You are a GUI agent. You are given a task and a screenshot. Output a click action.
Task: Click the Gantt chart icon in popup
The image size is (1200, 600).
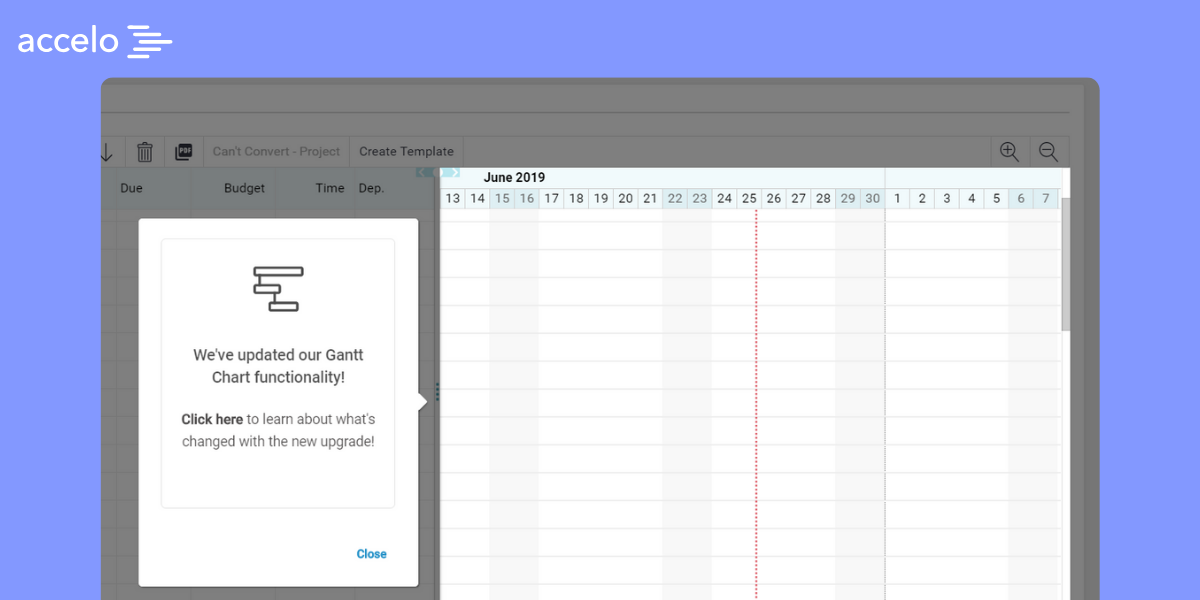pyautogui.click(x=278, y=288)
